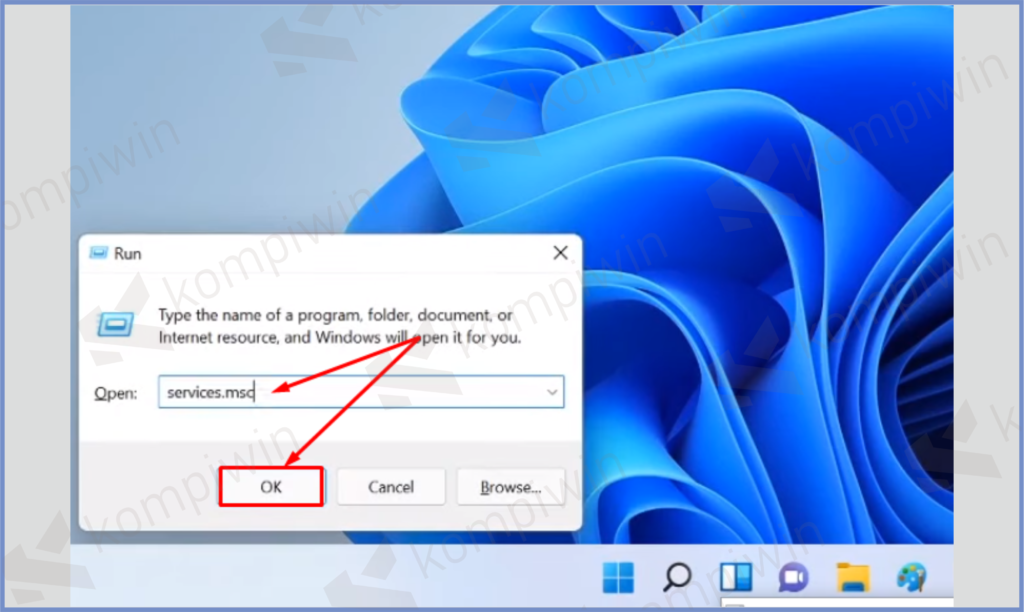Close the Run dialog with the X
Image resolution: width=1024 pixels, height=612 pixels.
[560, 254]
